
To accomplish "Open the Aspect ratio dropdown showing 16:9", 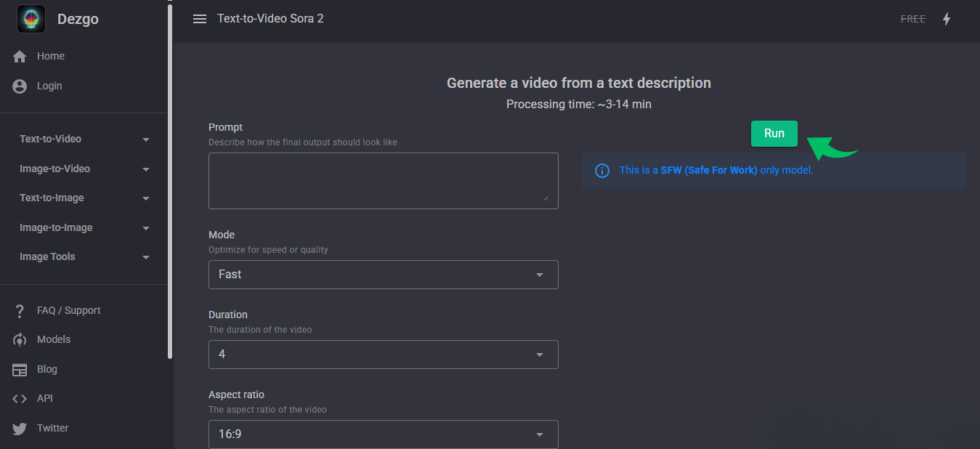I will tap(383, 434).
